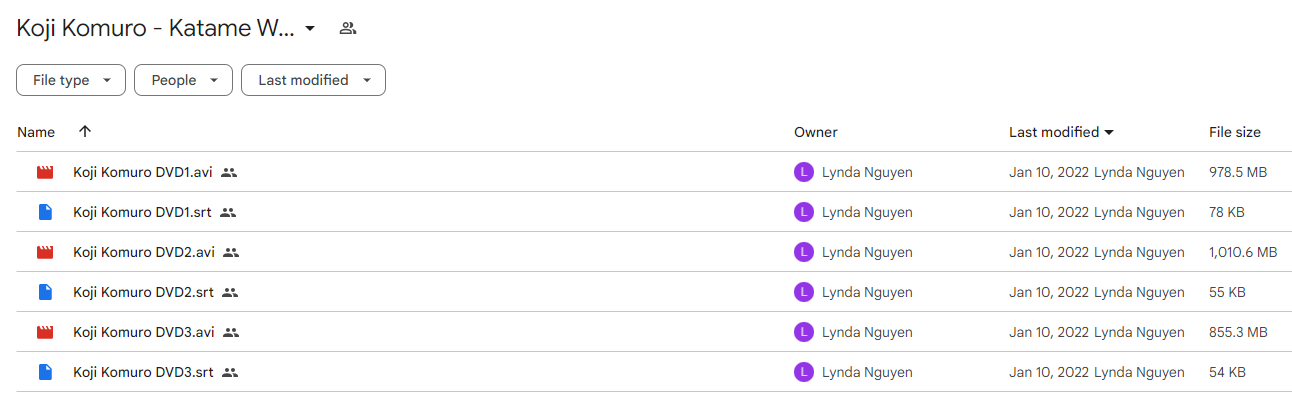The image size is (1292, 412).
Task: Select the Koji Komuro DVD2.srt file
Action: 143,292
